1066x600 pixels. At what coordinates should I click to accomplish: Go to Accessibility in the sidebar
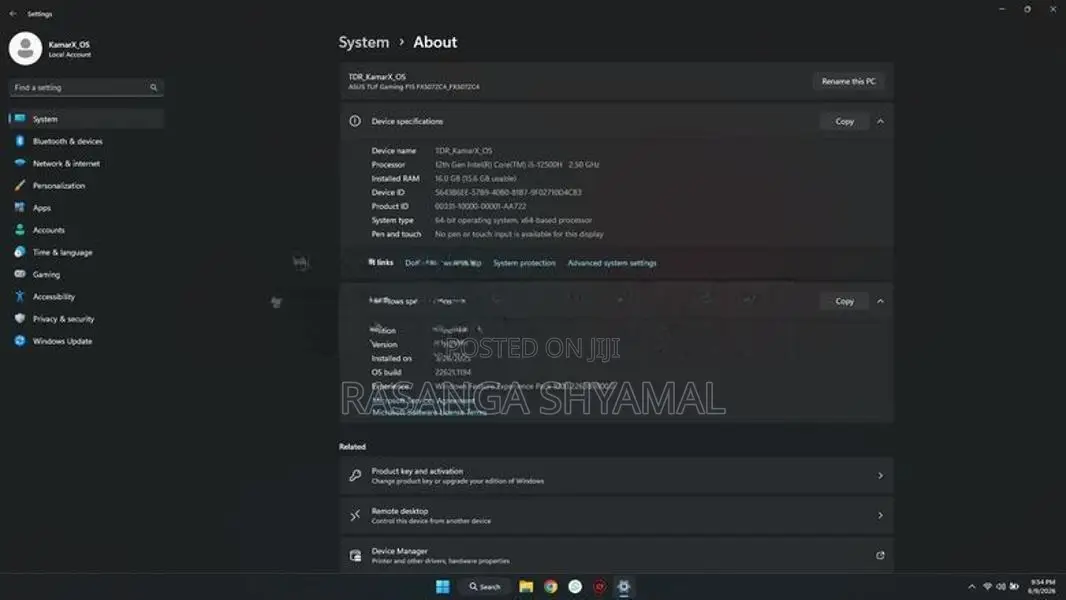coord(86,297)
